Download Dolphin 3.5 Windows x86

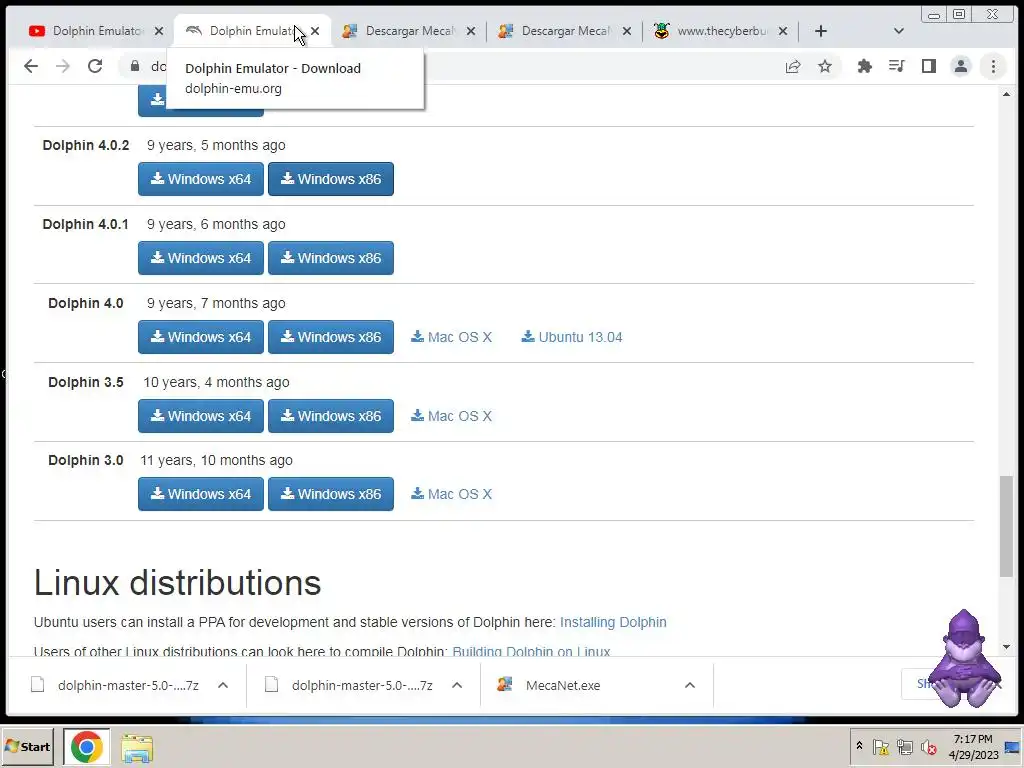pos(330,416)
